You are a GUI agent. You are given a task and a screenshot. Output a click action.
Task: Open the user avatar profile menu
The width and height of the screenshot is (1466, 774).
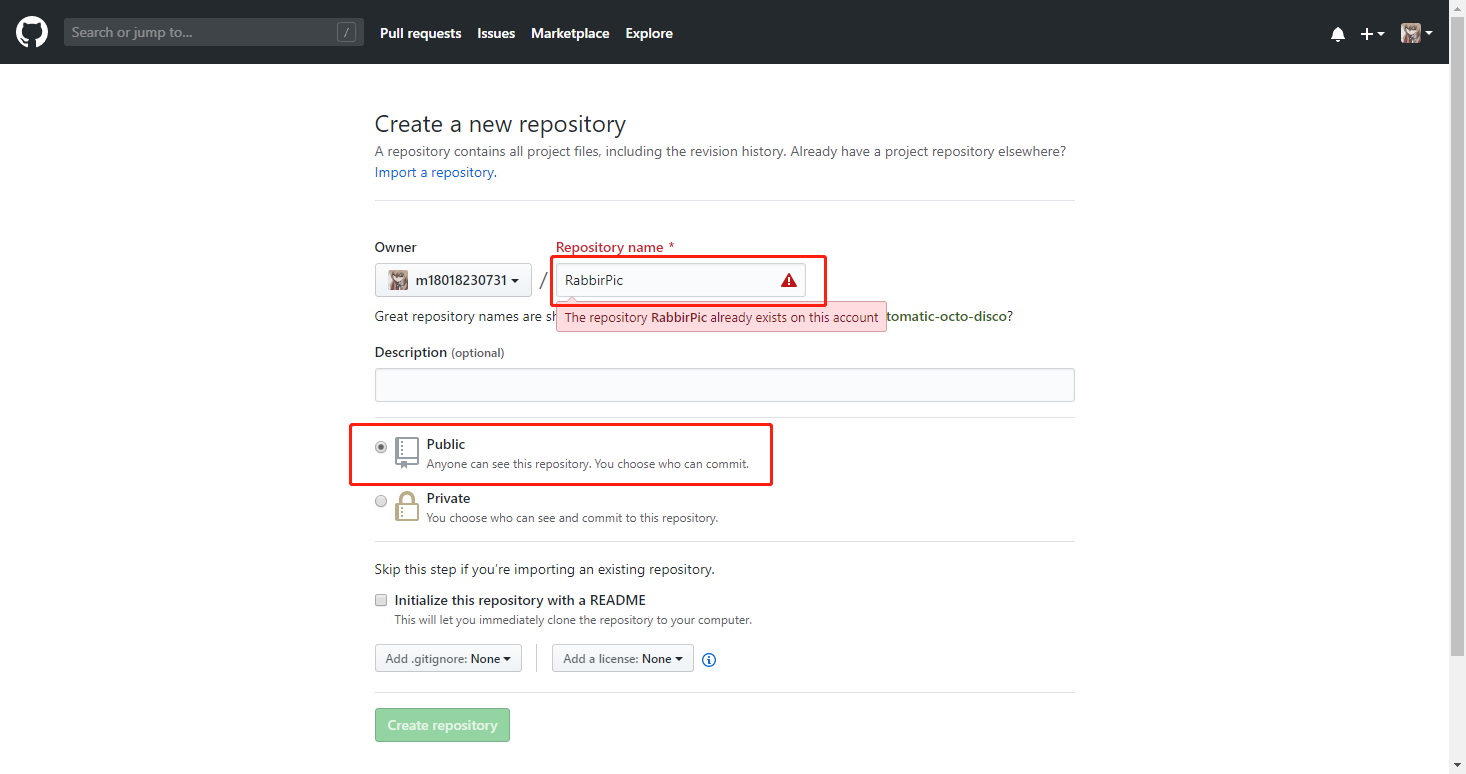click(1416, 33)
